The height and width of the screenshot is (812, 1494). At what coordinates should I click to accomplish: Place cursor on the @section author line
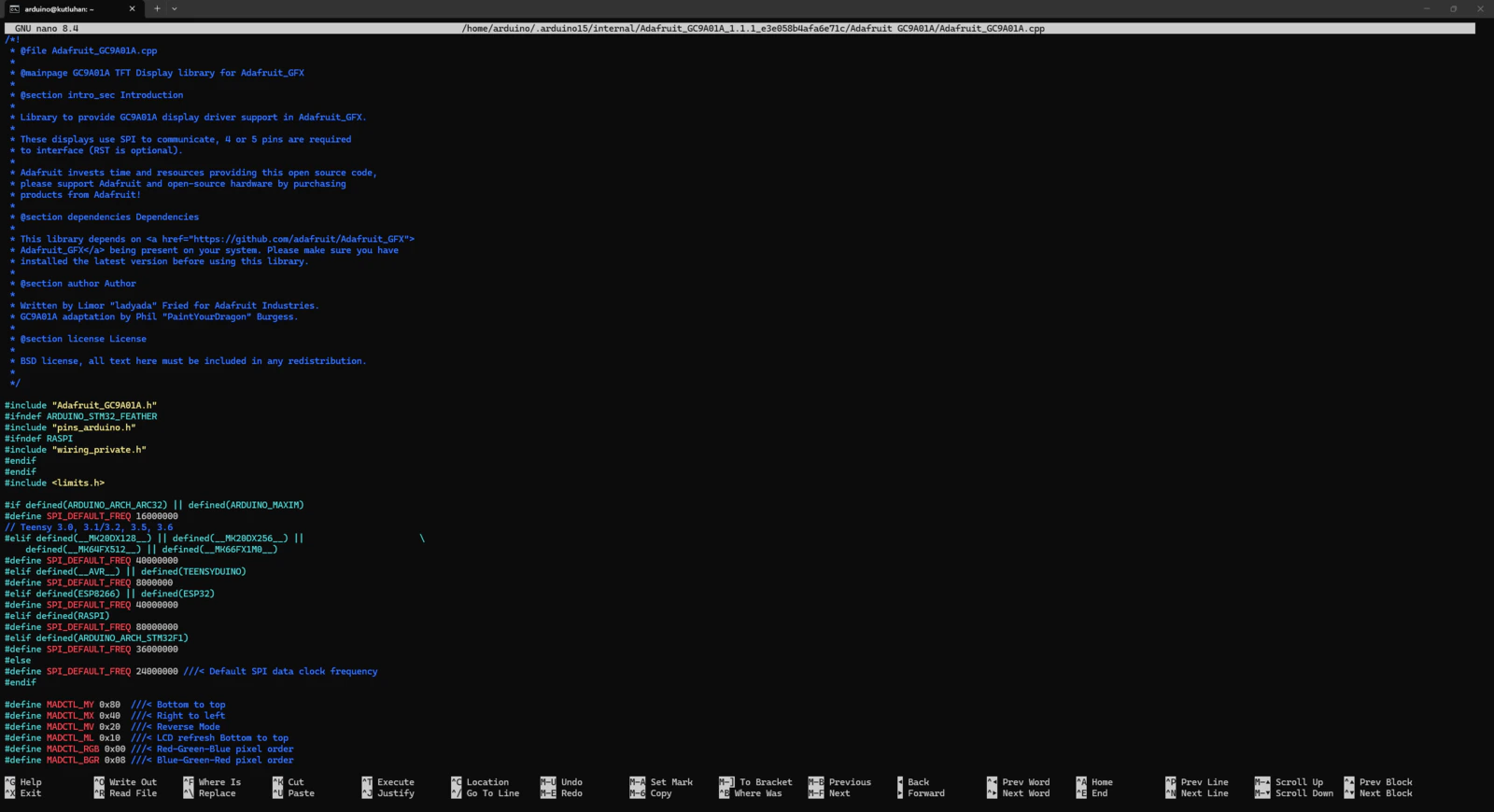coord(73,284)
